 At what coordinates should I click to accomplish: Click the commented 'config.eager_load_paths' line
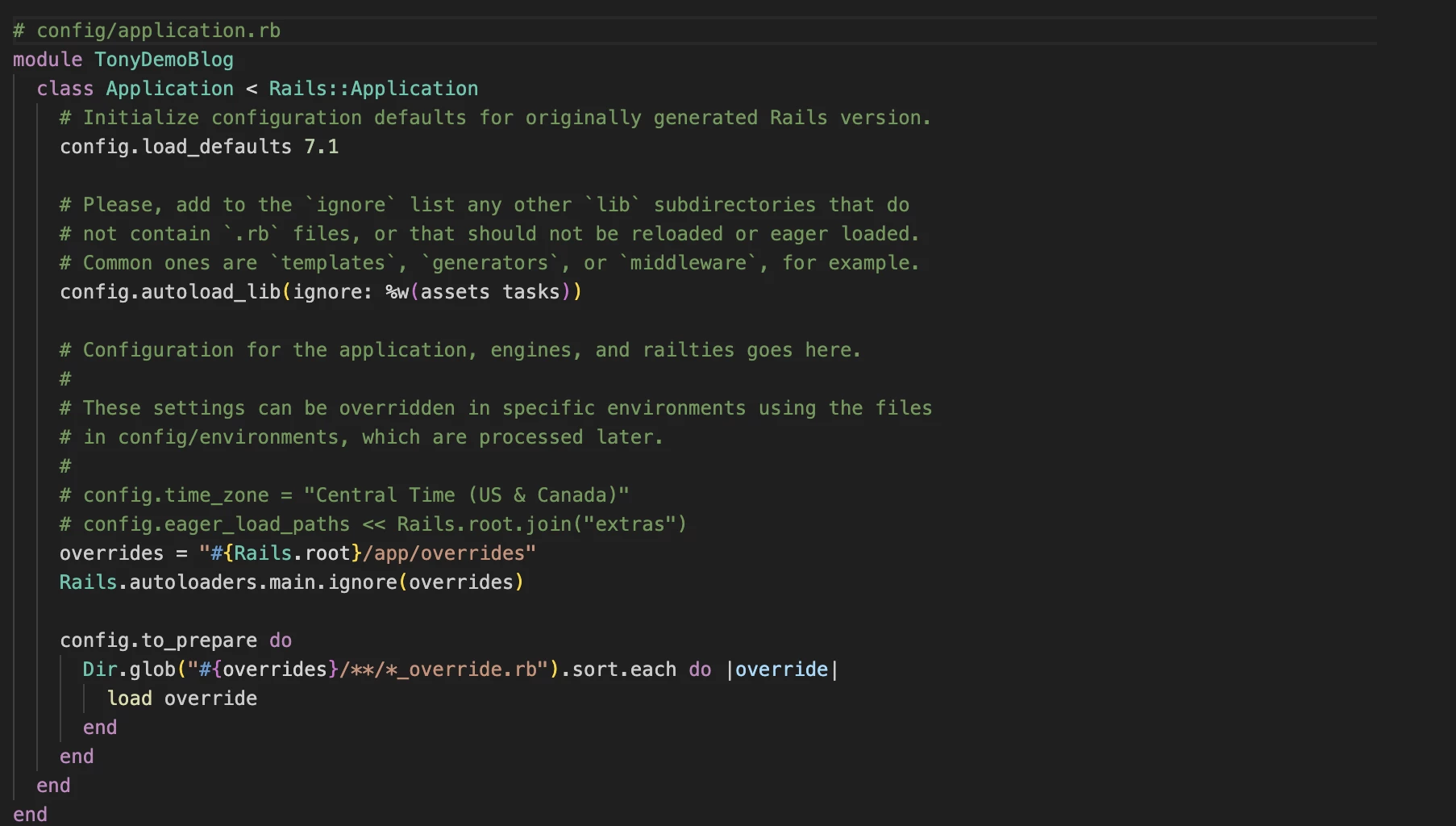tap(373, 524)
